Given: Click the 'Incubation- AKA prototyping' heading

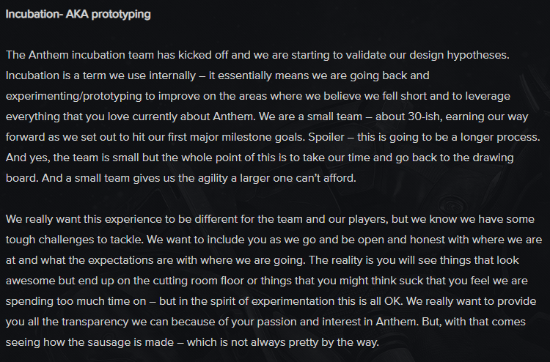Looking at the screenshot, I should pos(78,14).
